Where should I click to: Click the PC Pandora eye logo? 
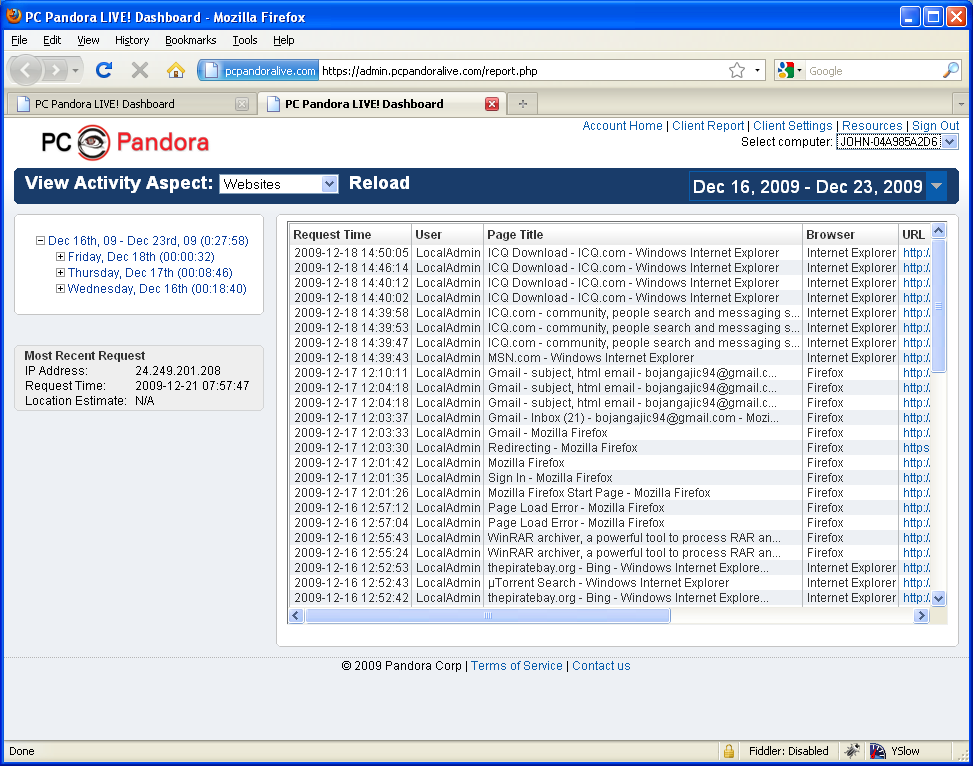click(x=94, y=142)
